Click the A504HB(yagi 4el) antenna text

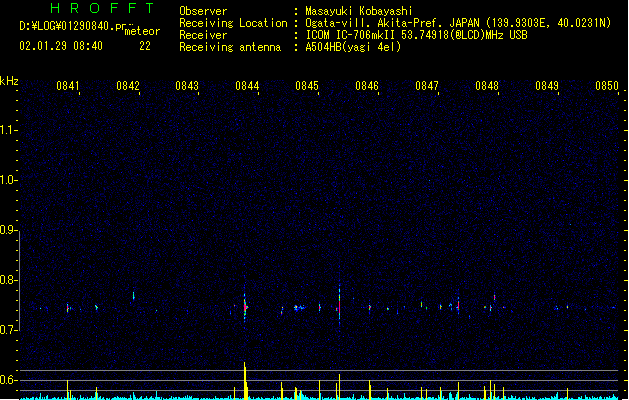point(353,47)
